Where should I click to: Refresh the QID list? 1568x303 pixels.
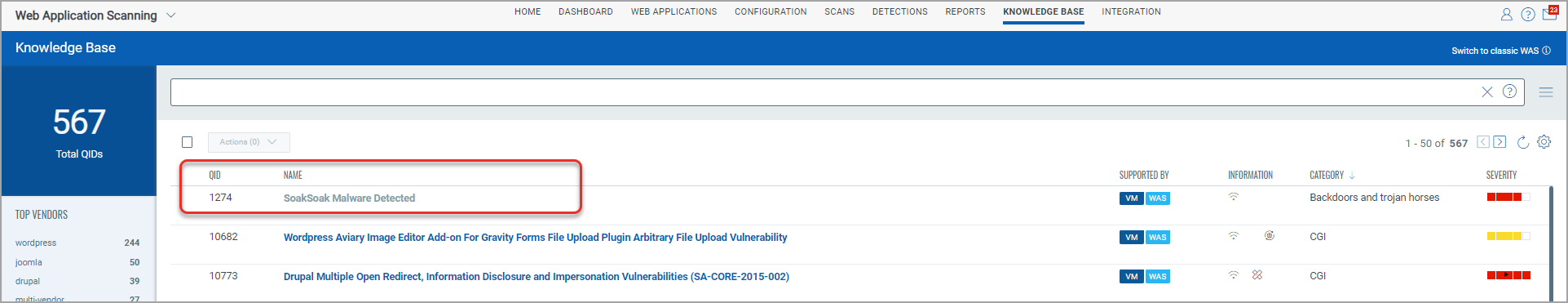[x=1522, y=142]
